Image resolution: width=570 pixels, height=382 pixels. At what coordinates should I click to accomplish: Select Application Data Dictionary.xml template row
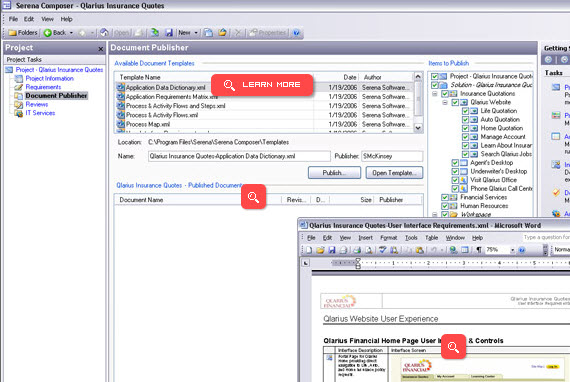(x=264, y=87)
